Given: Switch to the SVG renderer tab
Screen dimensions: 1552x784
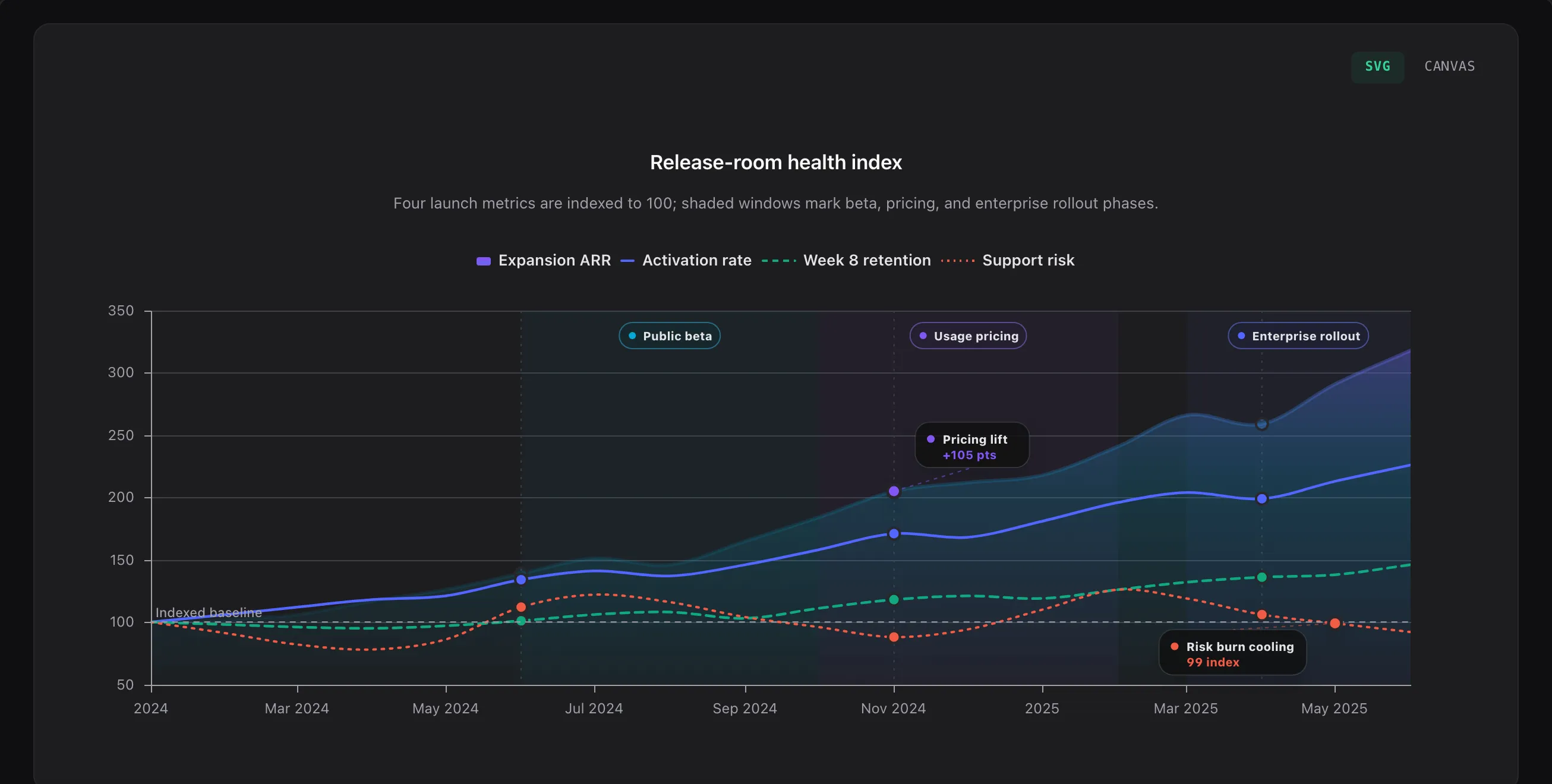Looking at the screenshot, I should point(1377,67).
